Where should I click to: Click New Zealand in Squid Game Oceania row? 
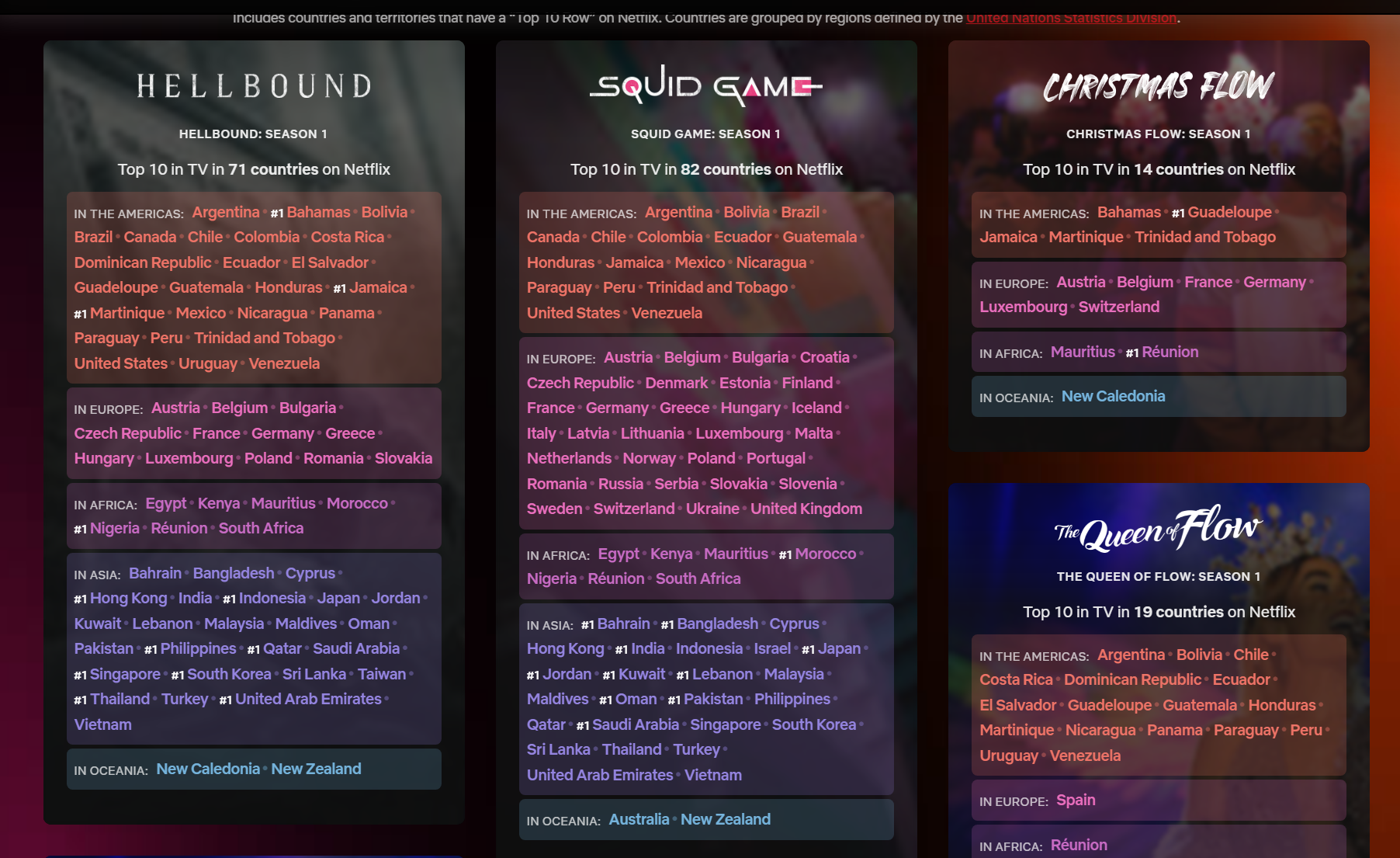[726, 820]
